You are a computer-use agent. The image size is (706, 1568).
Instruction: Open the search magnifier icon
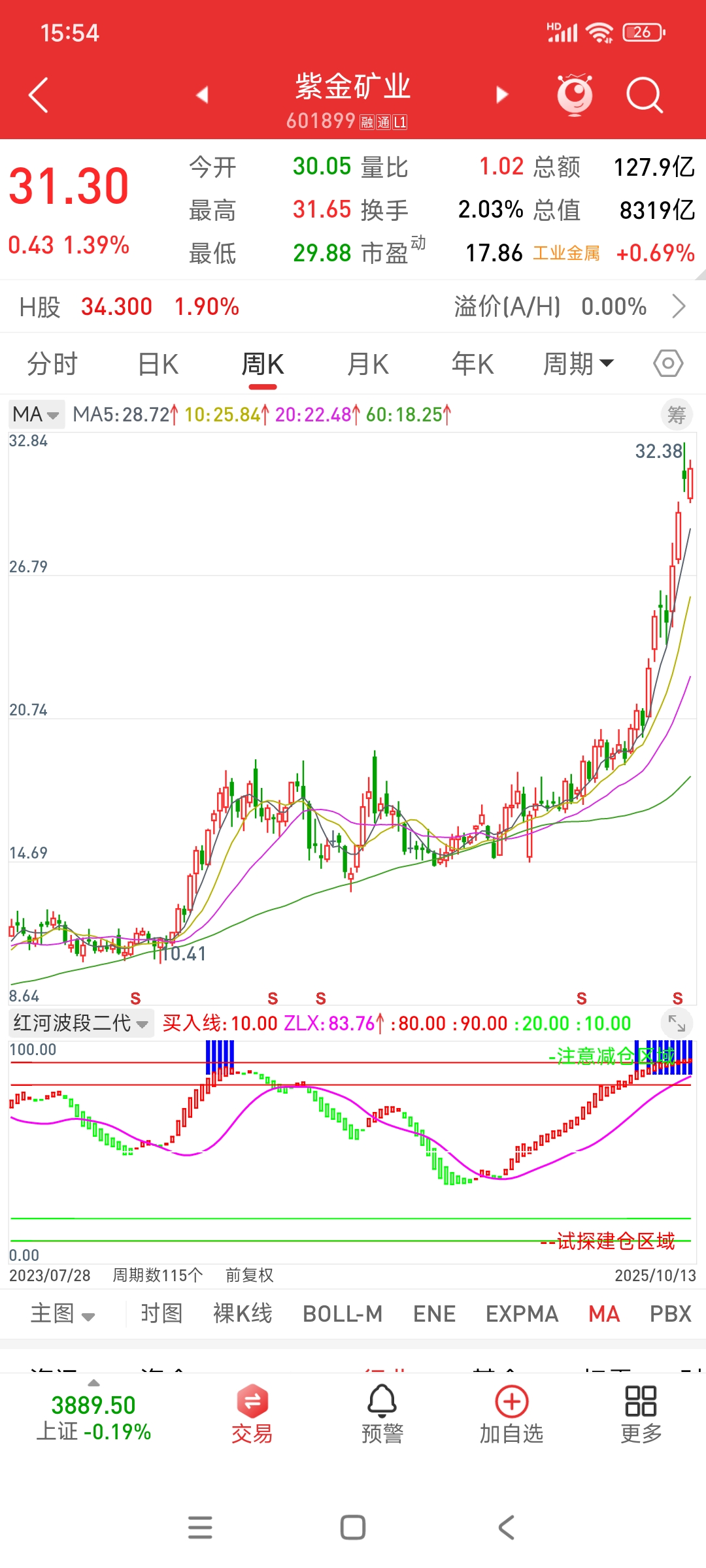[645, 95]
